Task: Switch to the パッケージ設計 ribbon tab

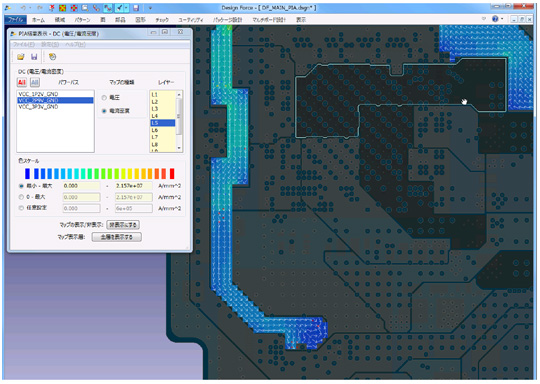Action: pyautogui.click(x=227, y=20)
